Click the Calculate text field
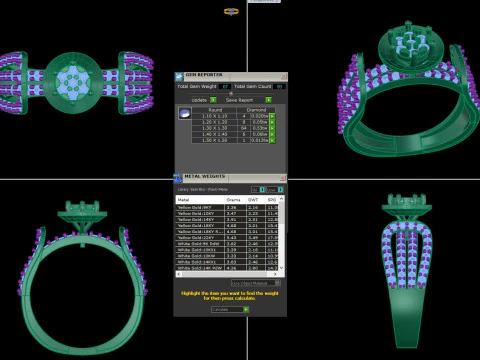 pos(227,309)
